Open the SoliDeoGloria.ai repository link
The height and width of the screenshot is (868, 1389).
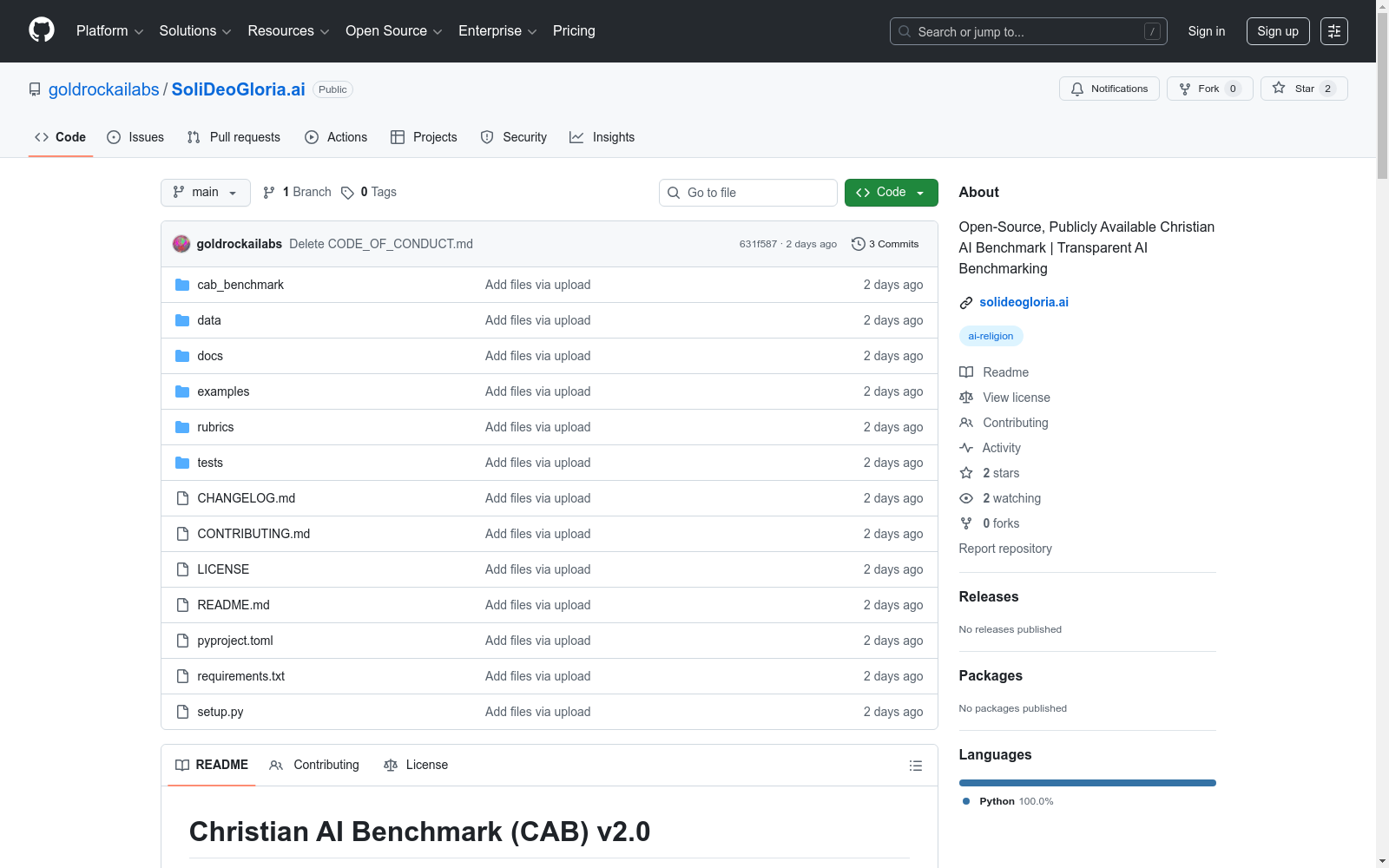239,89
